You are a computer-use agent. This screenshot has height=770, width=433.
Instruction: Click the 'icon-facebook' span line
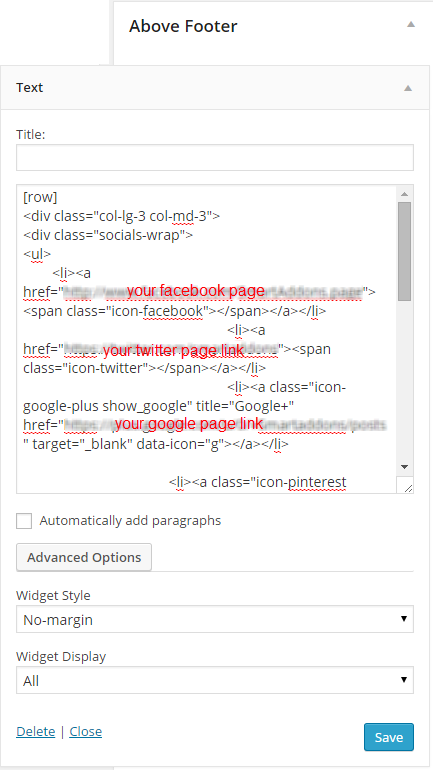click(x=175, y=311)
